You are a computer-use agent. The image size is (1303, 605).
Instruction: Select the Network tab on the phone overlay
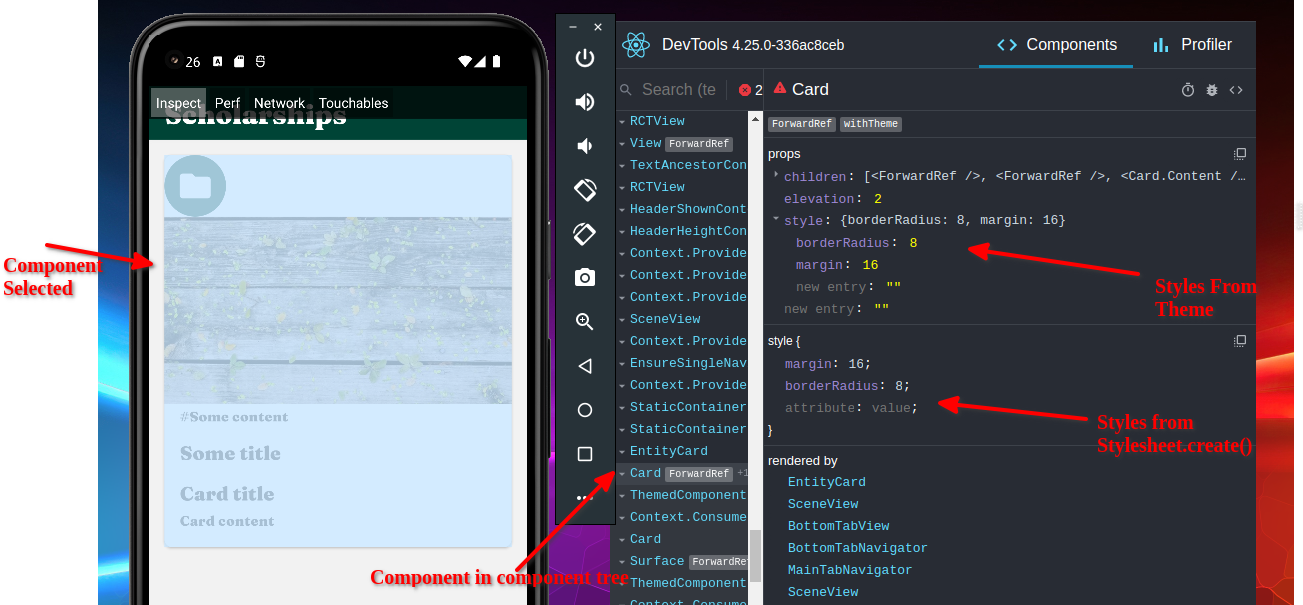pos(279,103)
